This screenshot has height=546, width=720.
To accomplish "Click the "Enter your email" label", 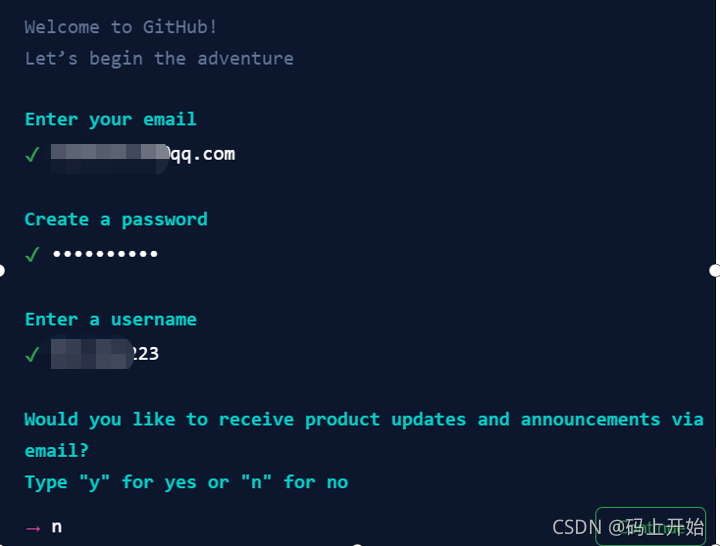I will (111, 119).
